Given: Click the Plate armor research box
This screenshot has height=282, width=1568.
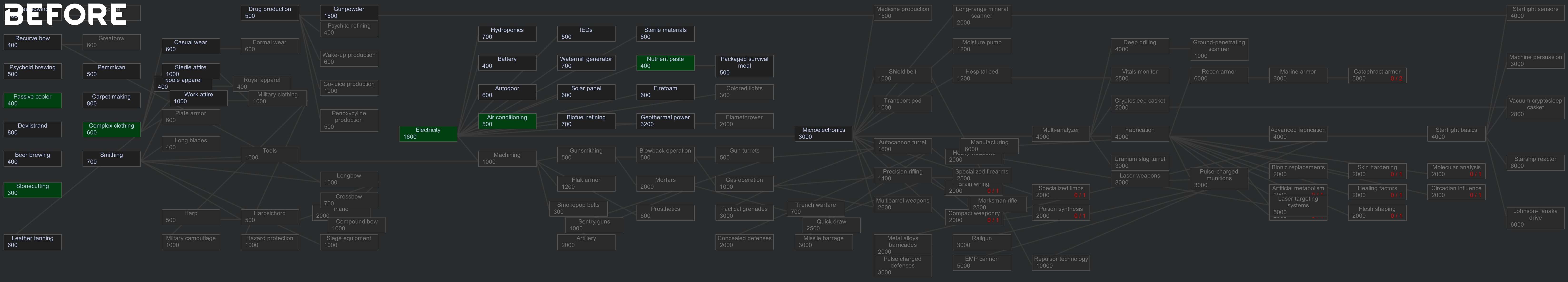Looking at the screenshot, I should pos(191,117).
